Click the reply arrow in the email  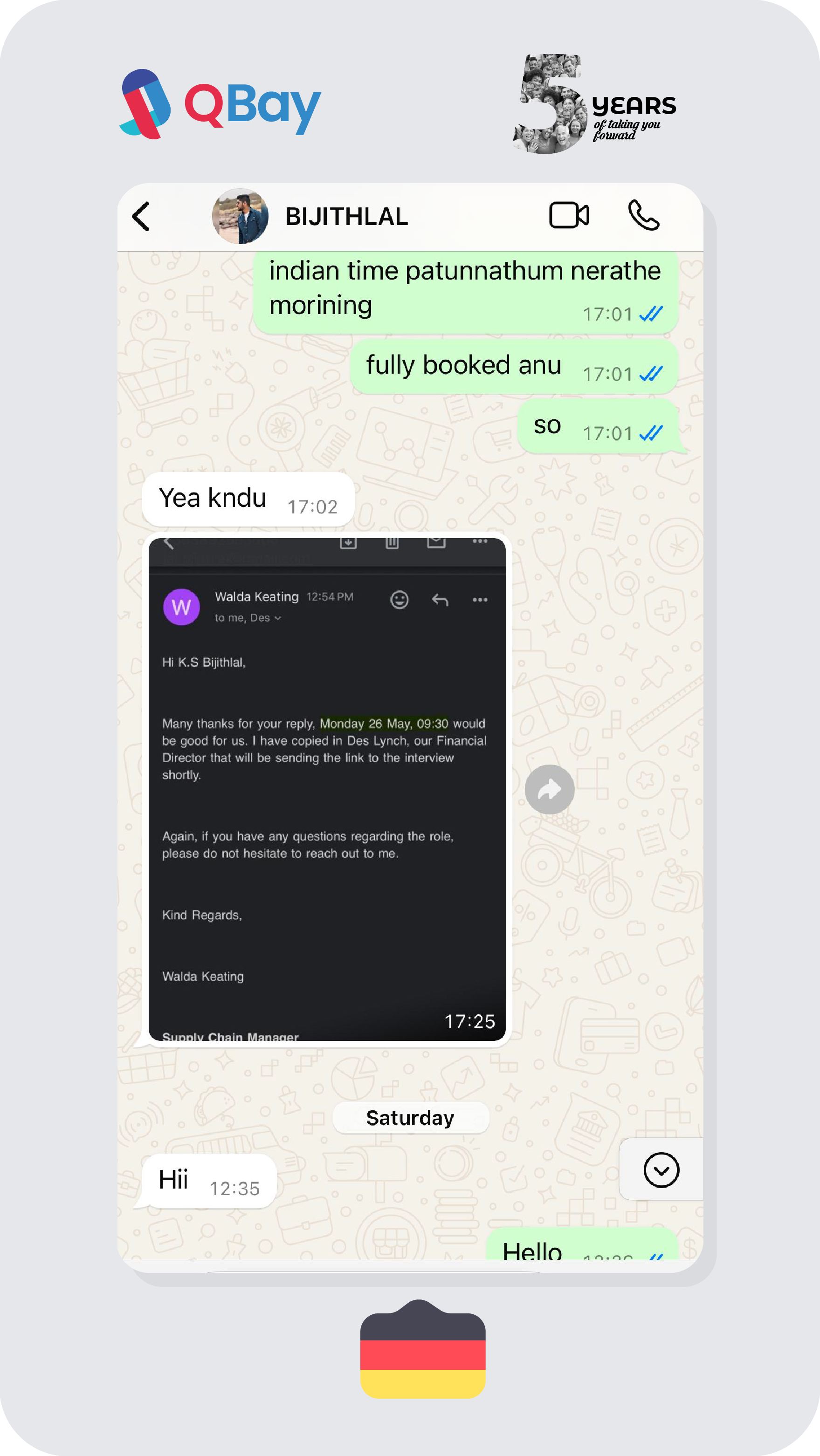click(x=440, y=600)
